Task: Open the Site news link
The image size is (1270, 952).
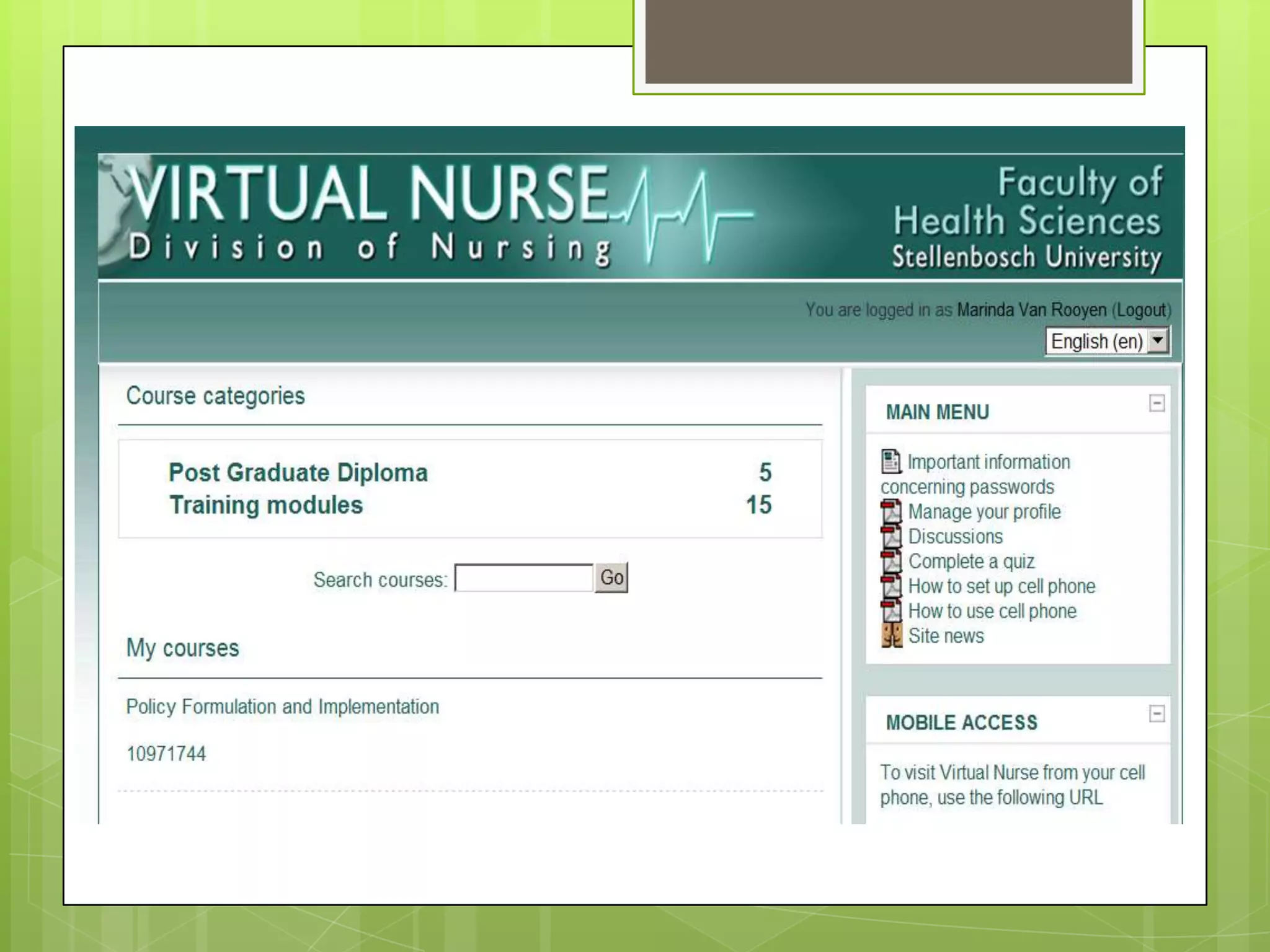Action: 946,636
